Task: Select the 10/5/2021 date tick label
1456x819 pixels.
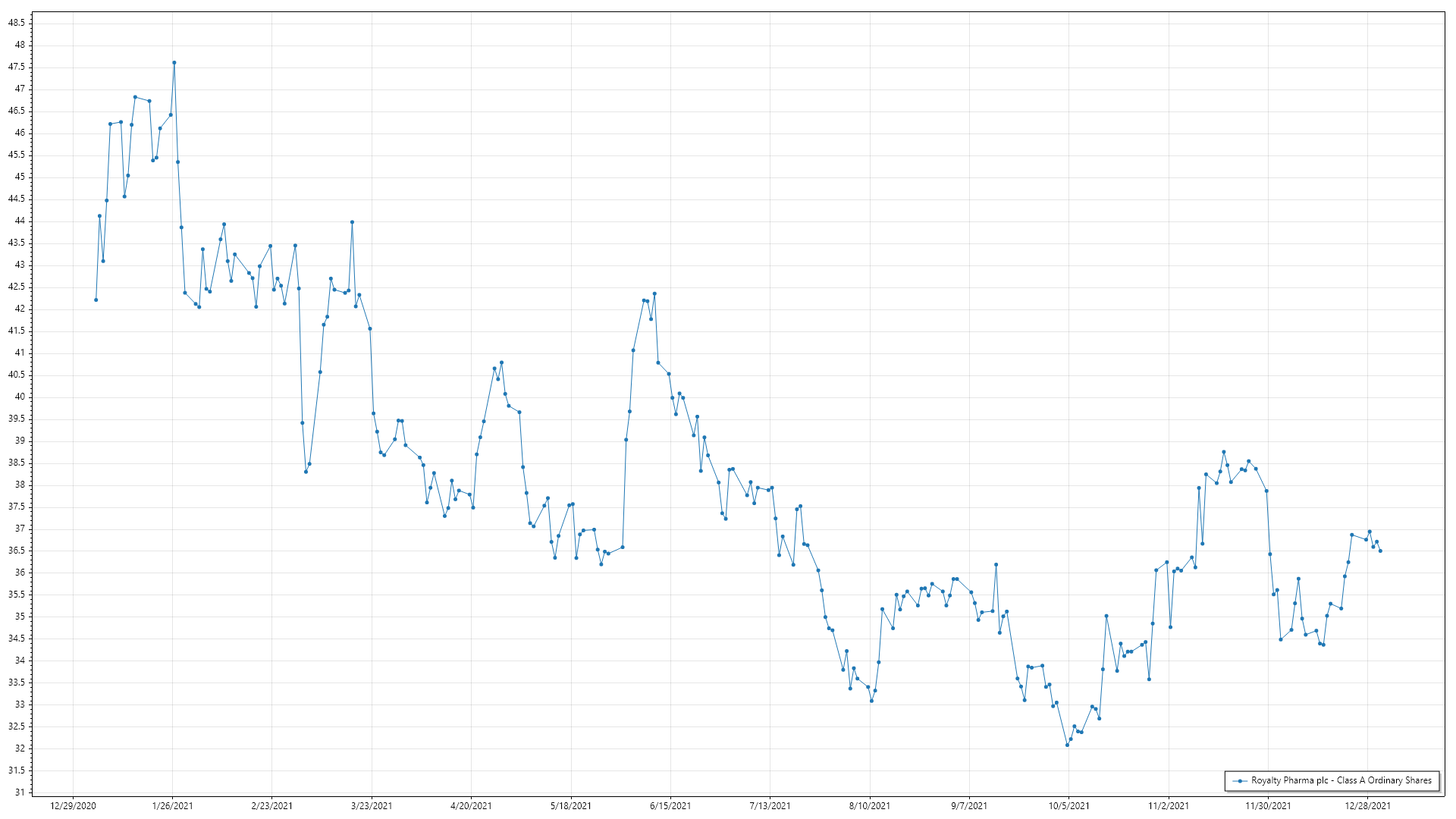Action: 1068,805
